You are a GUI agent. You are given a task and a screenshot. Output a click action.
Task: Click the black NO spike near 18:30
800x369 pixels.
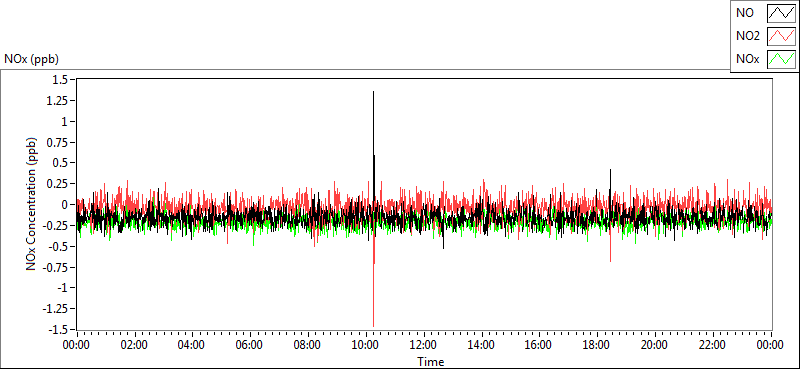(610, 170)
